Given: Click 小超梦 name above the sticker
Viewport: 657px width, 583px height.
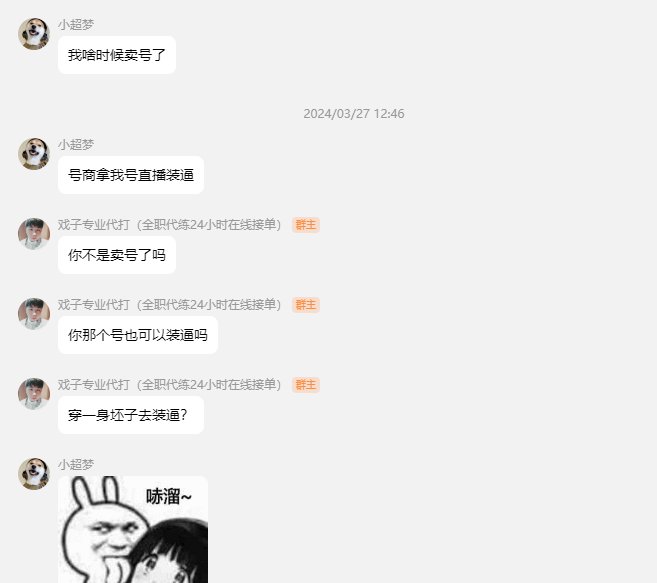Looking at the screenshot, I should pos(76,464).
